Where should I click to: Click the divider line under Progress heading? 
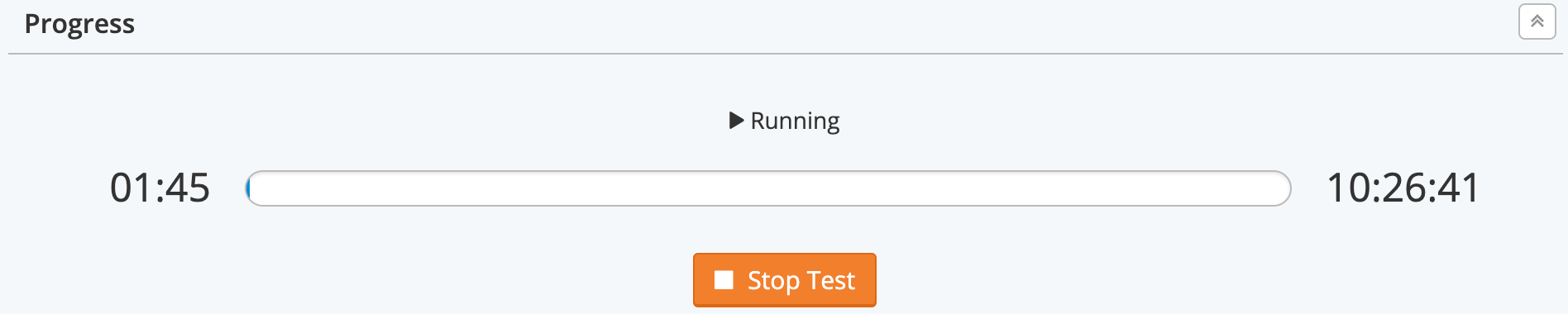784,54
